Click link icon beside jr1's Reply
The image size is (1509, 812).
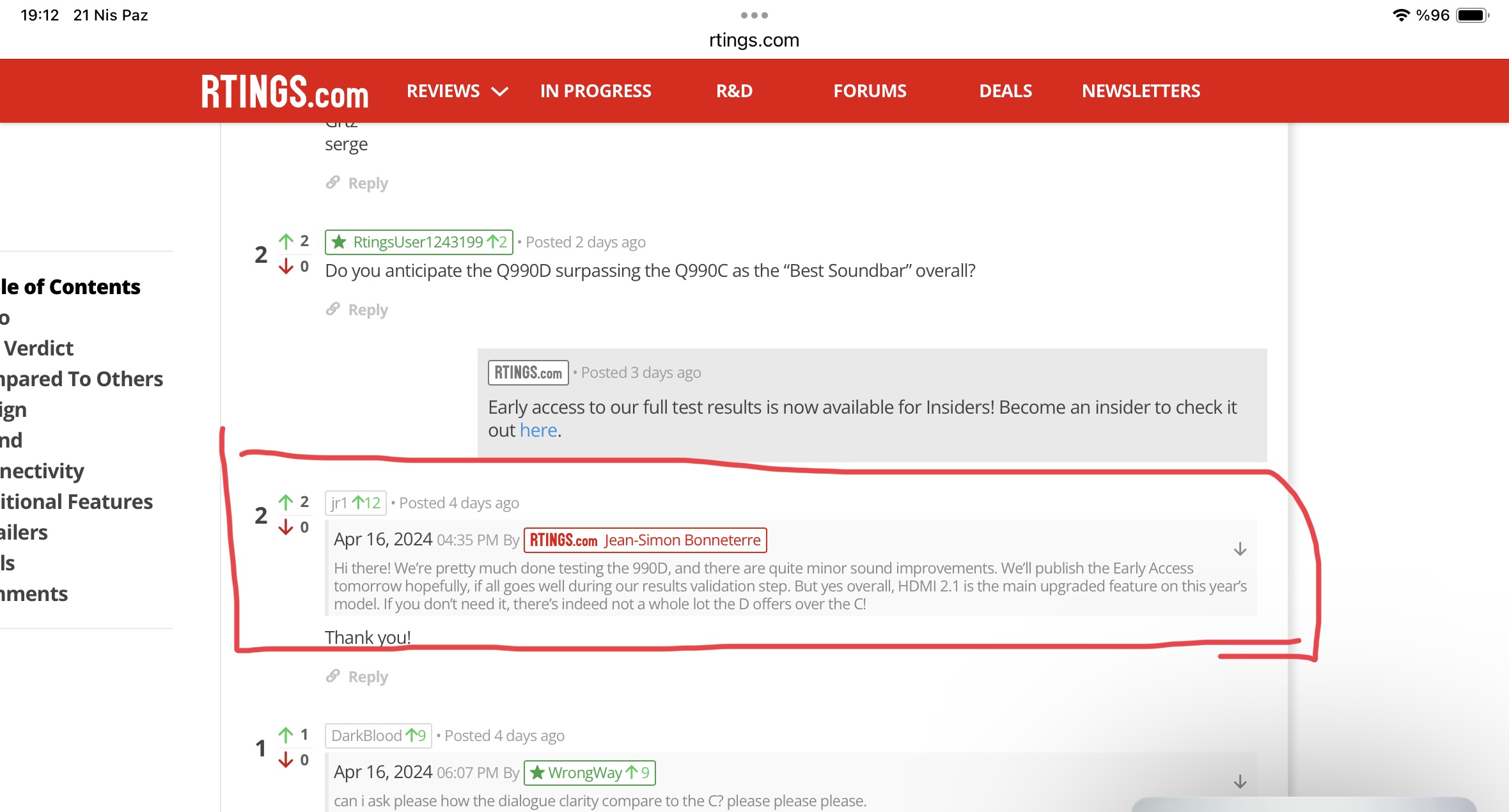332,676
